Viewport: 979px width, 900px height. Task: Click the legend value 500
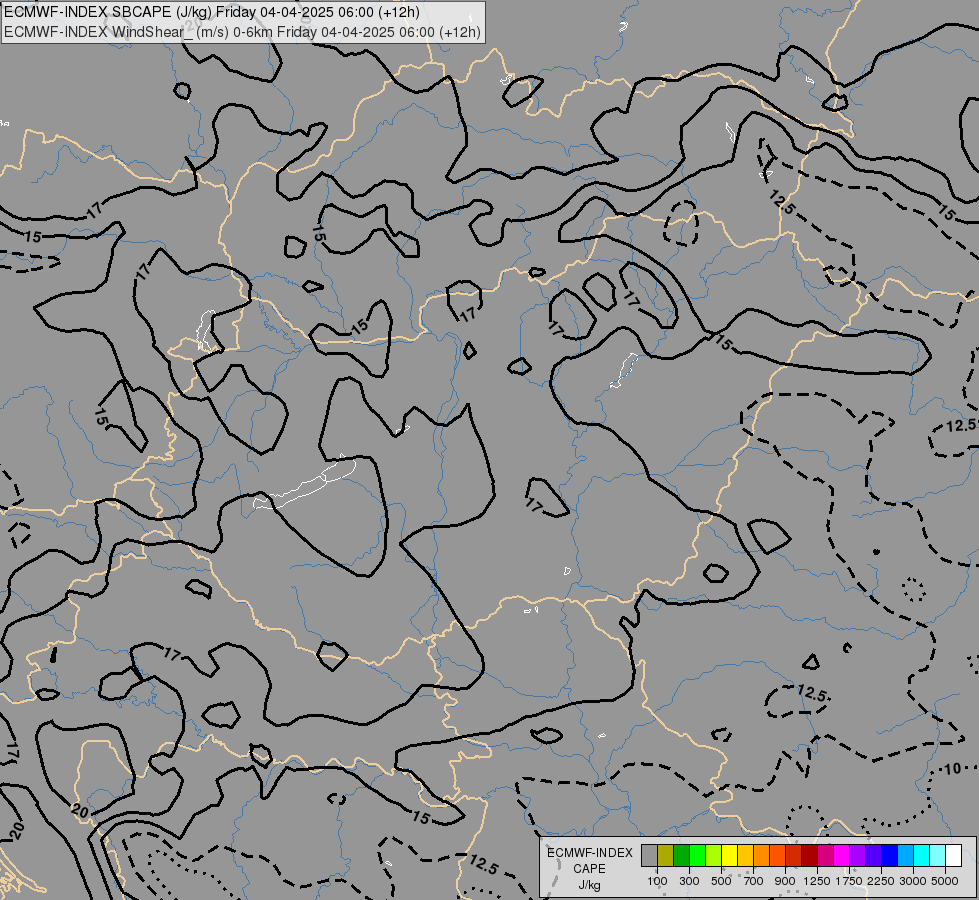coord(721,881)
